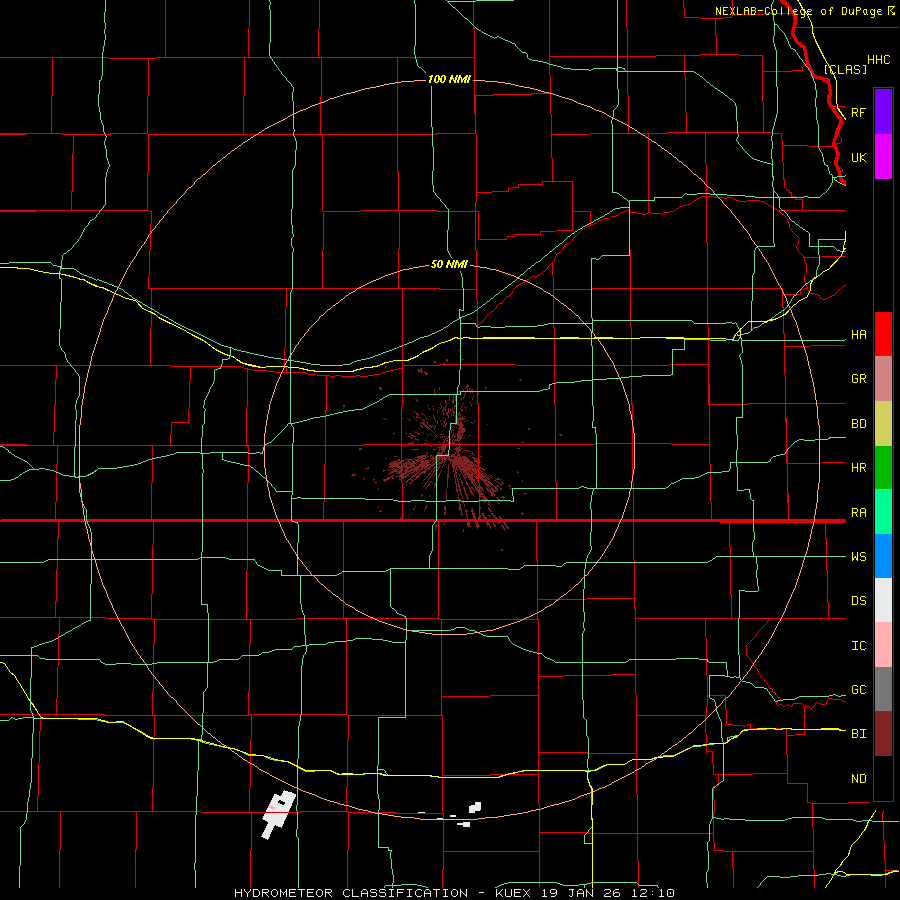Click the DS white legend swatch
Screen dimensions: 900x900
coord(883,600)
